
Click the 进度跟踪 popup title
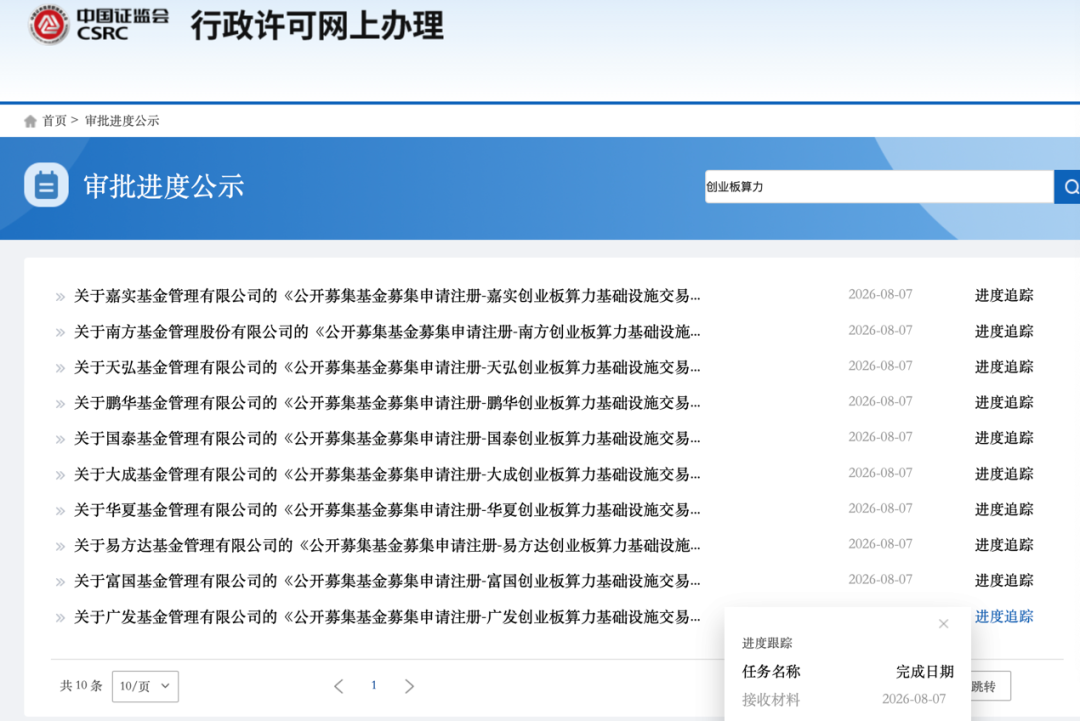tap(767, 643)
